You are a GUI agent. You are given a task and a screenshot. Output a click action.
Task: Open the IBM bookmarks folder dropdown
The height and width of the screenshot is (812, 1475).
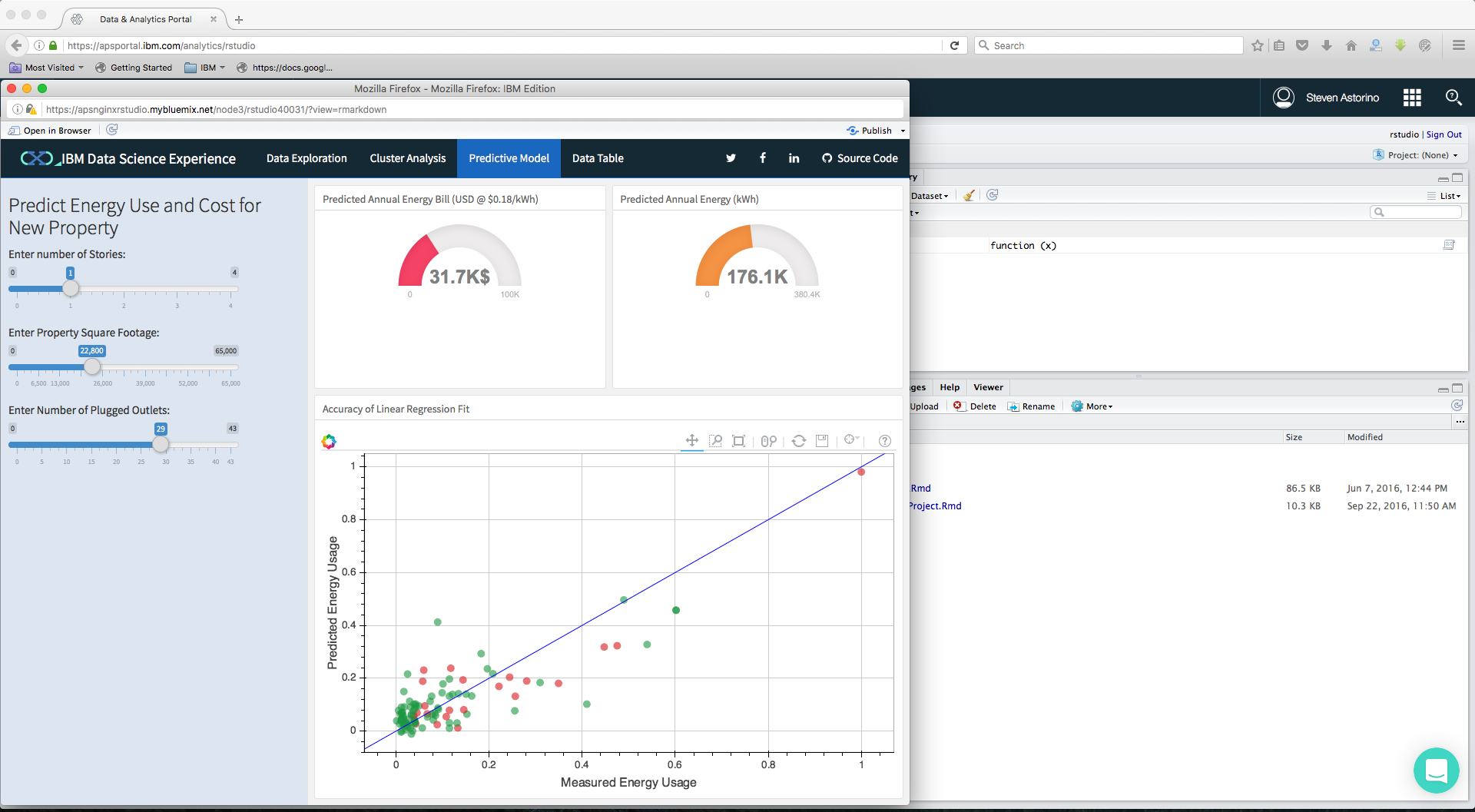[205, 68]
